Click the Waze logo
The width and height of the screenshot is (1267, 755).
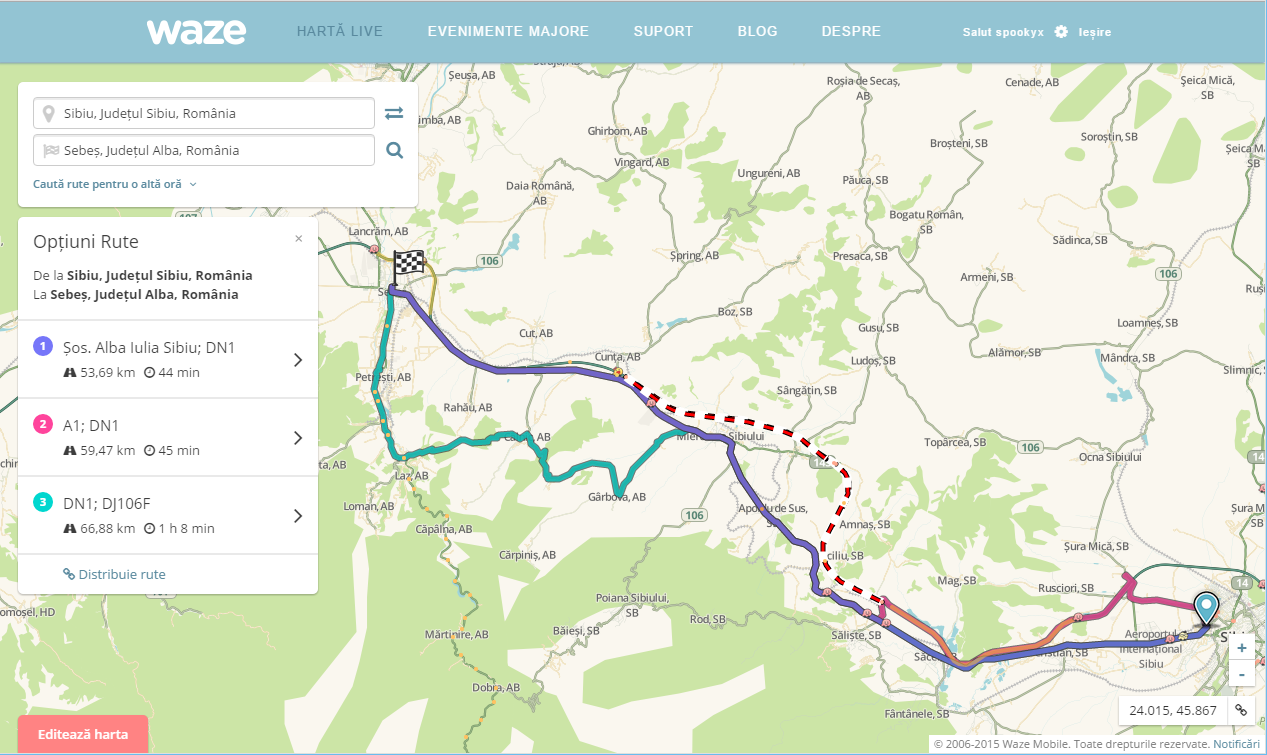click(x=196, y=31)
